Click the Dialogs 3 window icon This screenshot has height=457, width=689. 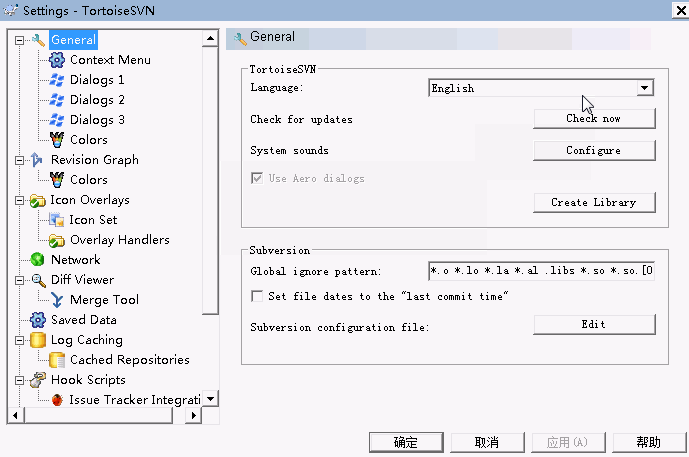[57, 120]
